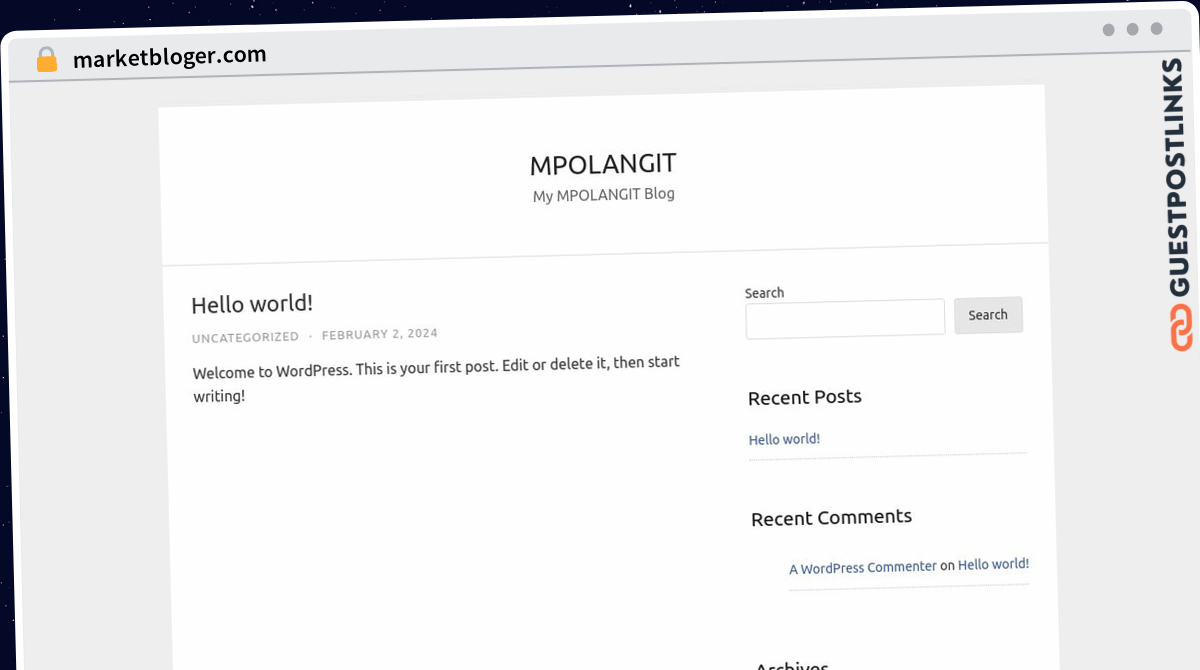1200x670 pixels.
Task: Click the Recent Comments heading
Action: (x=831, y=518)
